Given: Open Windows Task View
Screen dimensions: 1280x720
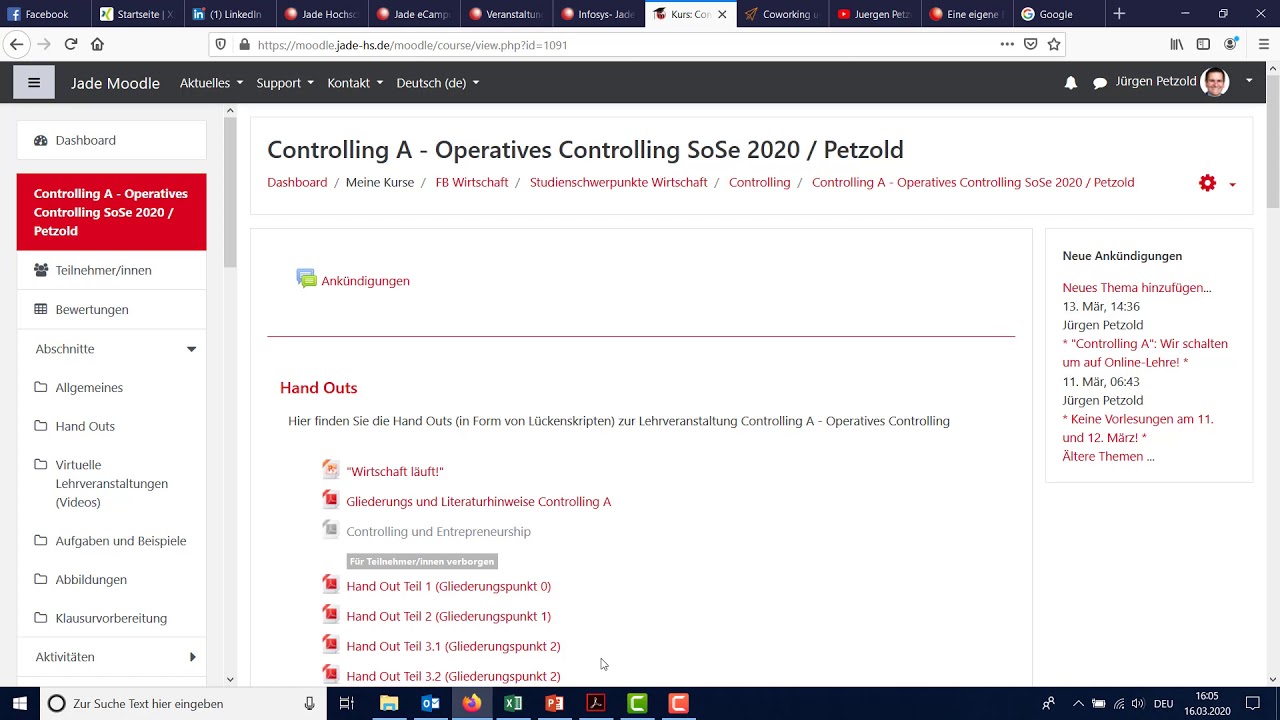Looking at the screenshot, I should [x=346, y=703].
